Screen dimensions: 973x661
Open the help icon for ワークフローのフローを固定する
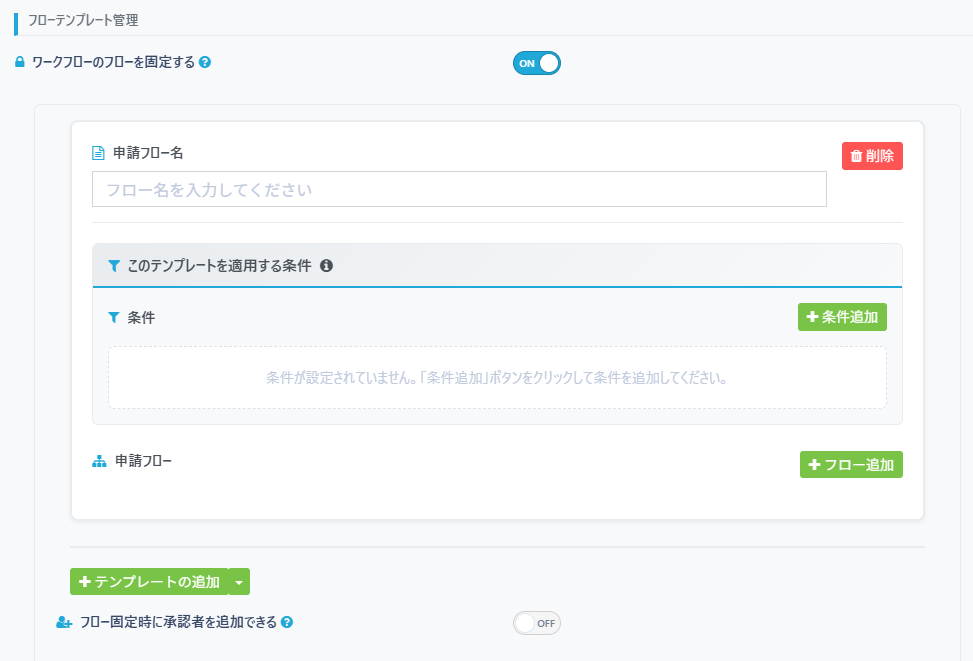[x=205, y=61]
